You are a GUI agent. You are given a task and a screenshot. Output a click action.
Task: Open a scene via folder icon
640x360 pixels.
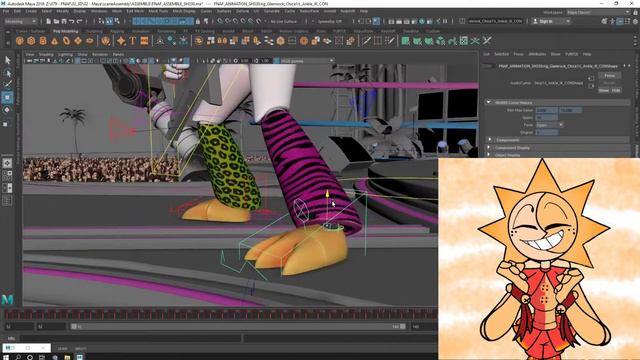click(56, 21)
